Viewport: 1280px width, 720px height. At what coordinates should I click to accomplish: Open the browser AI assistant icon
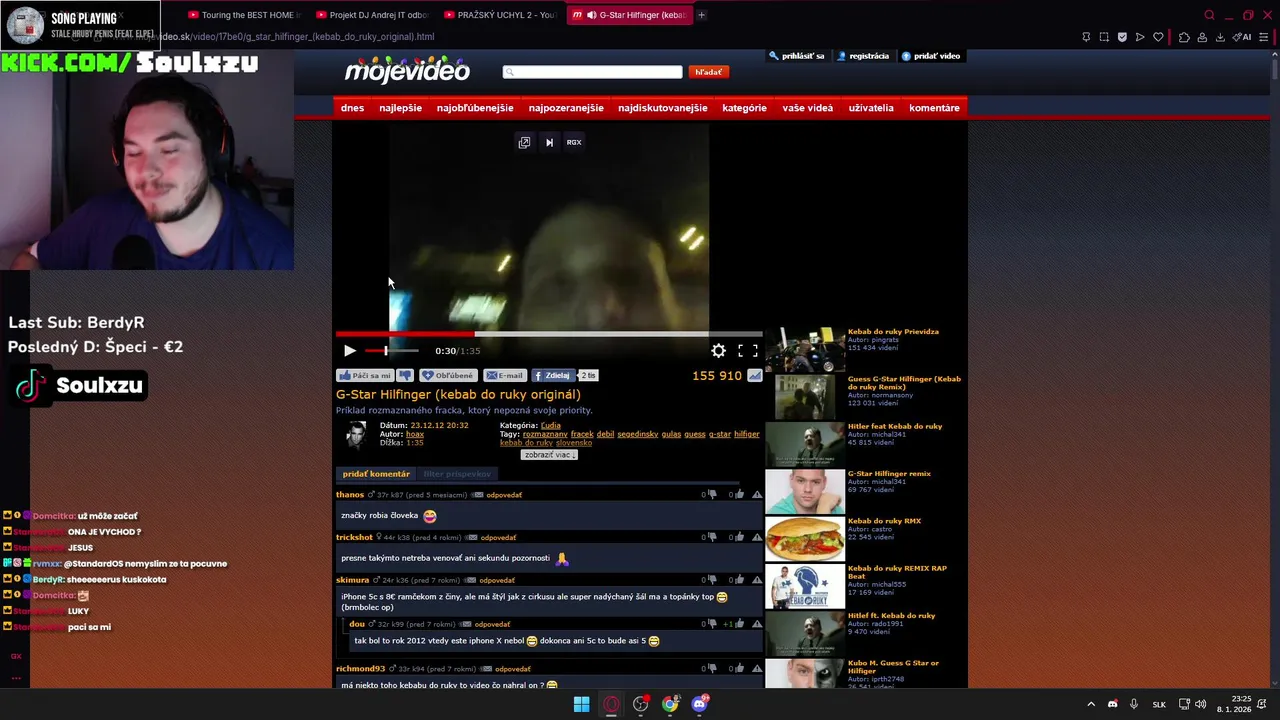pyautogui.click(x=1242, y=37)
